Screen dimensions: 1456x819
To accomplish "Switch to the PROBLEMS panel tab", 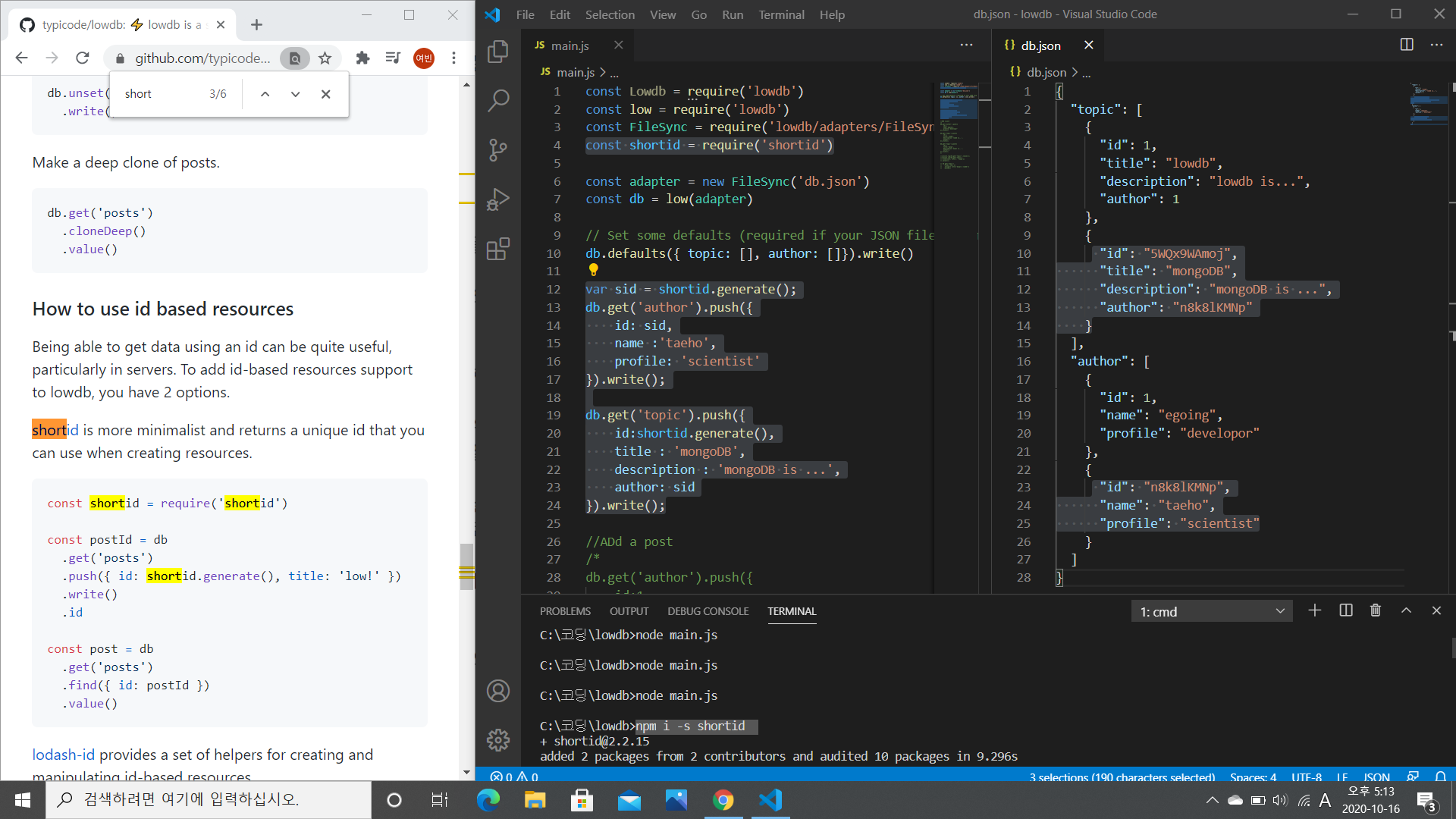I will coord(565,611).
